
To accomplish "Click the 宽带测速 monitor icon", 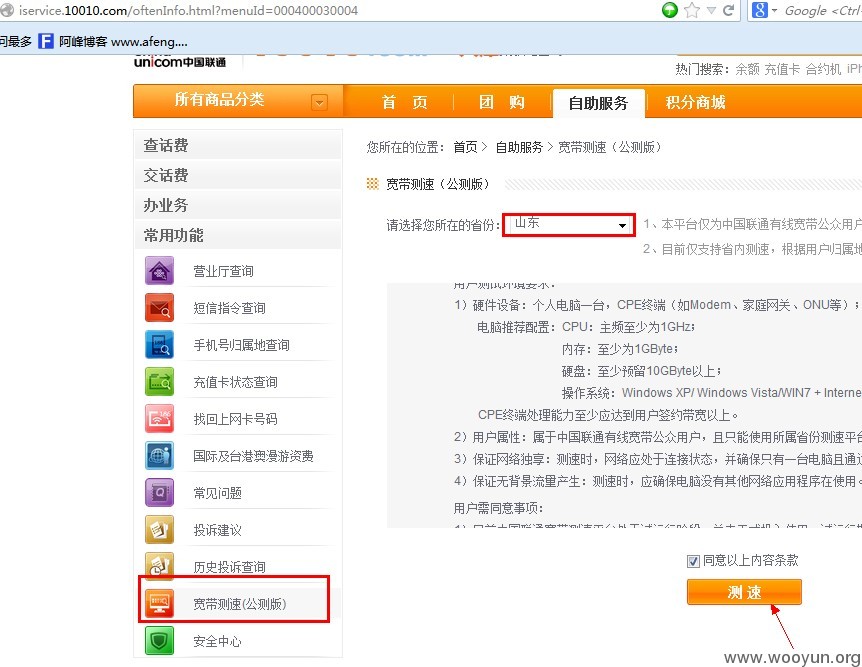I will click(159, 604).
